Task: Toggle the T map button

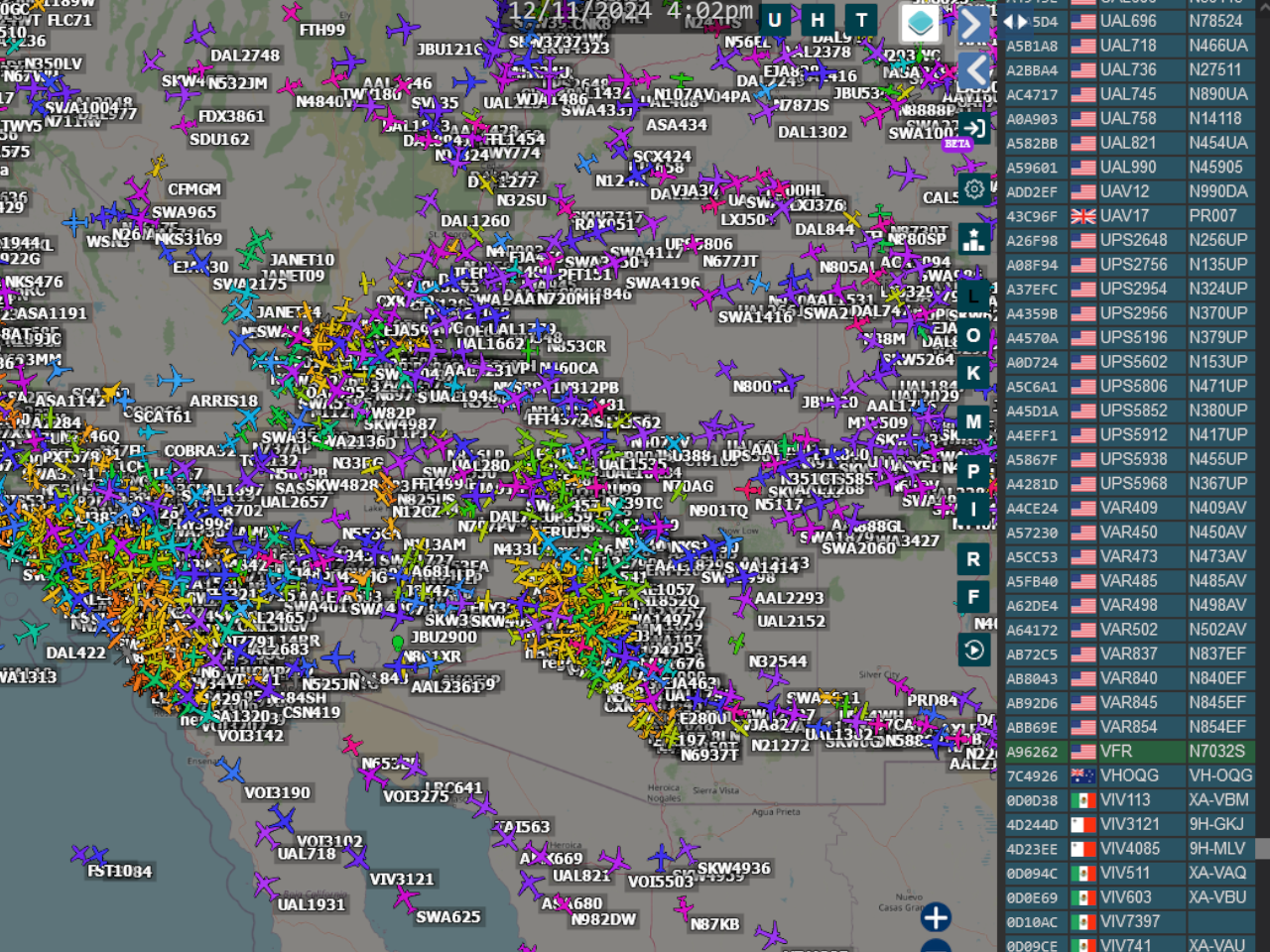Action: pyautogui.click(x=861, y=20)
